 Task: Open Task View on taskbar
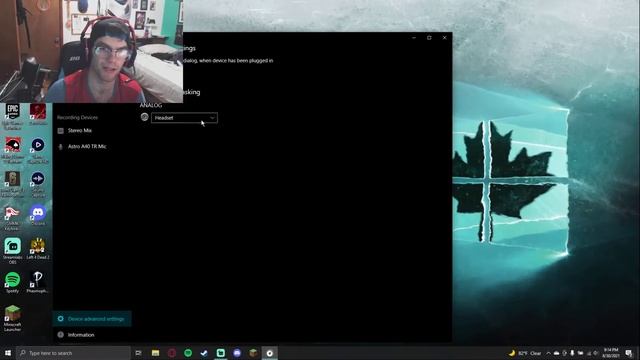138,353
